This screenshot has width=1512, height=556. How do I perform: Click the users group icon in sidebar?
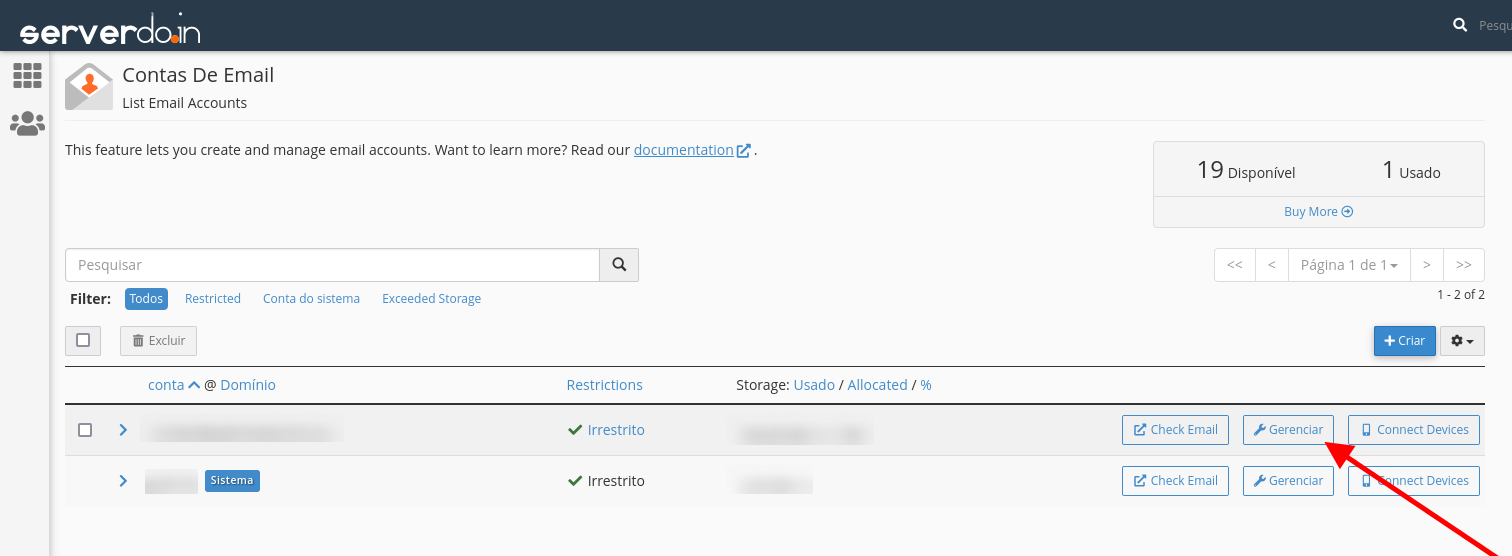[x=27, y=124]
